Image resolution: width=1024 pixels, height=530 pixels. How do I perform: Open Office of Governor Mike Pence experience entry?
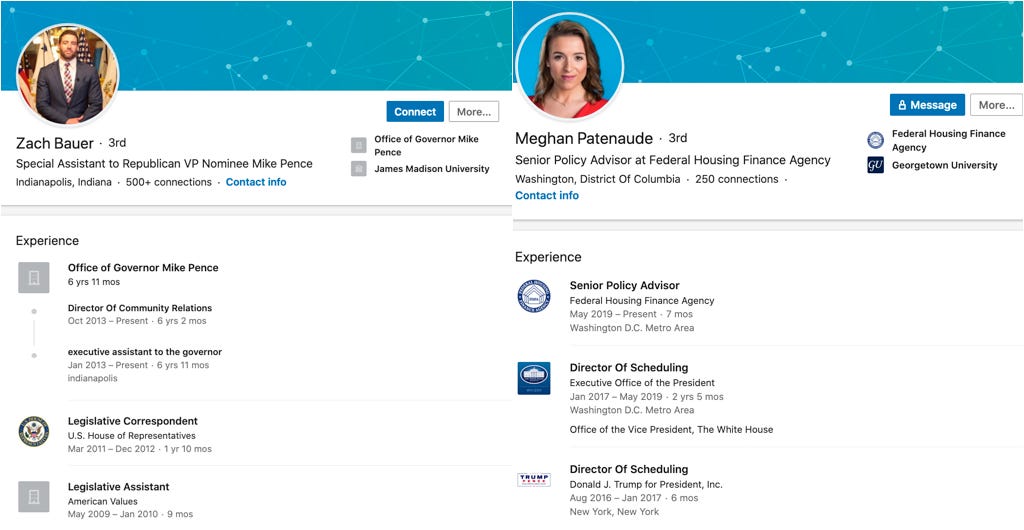143,268
